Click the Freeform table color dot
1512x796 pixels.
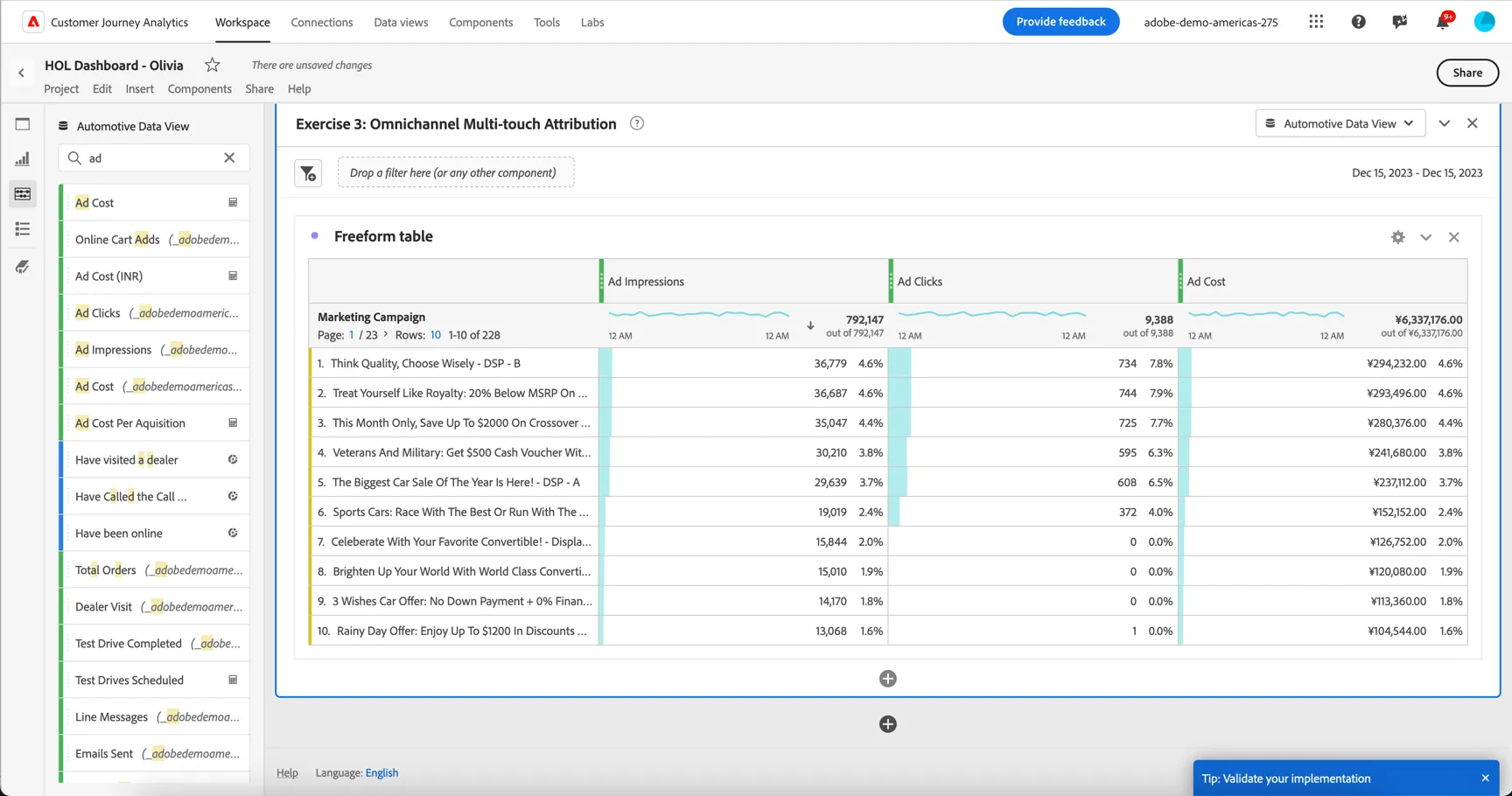tap(315, 236)
